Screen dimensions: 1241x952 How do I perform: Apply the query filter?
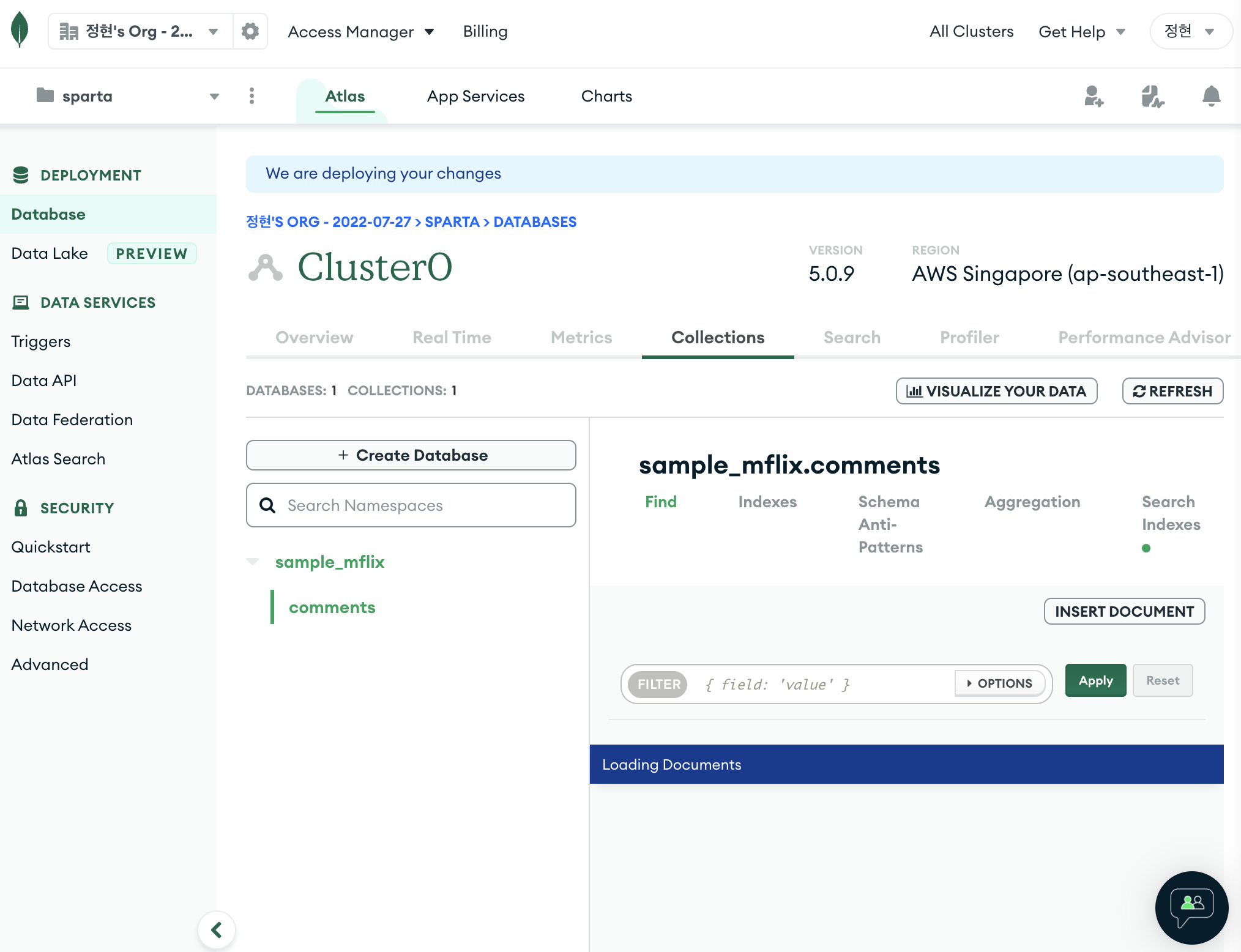pyautogui.click(x=1096, y=680)
